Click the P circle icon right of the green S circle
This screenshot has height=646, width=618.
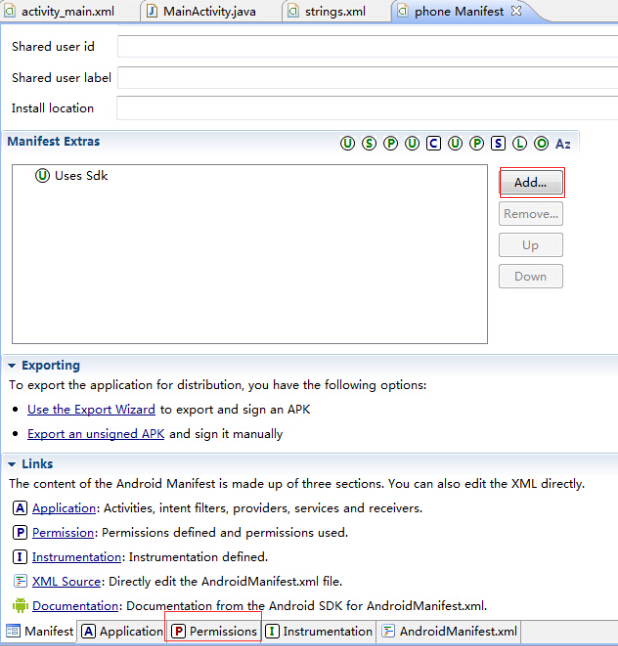[390, 143]
